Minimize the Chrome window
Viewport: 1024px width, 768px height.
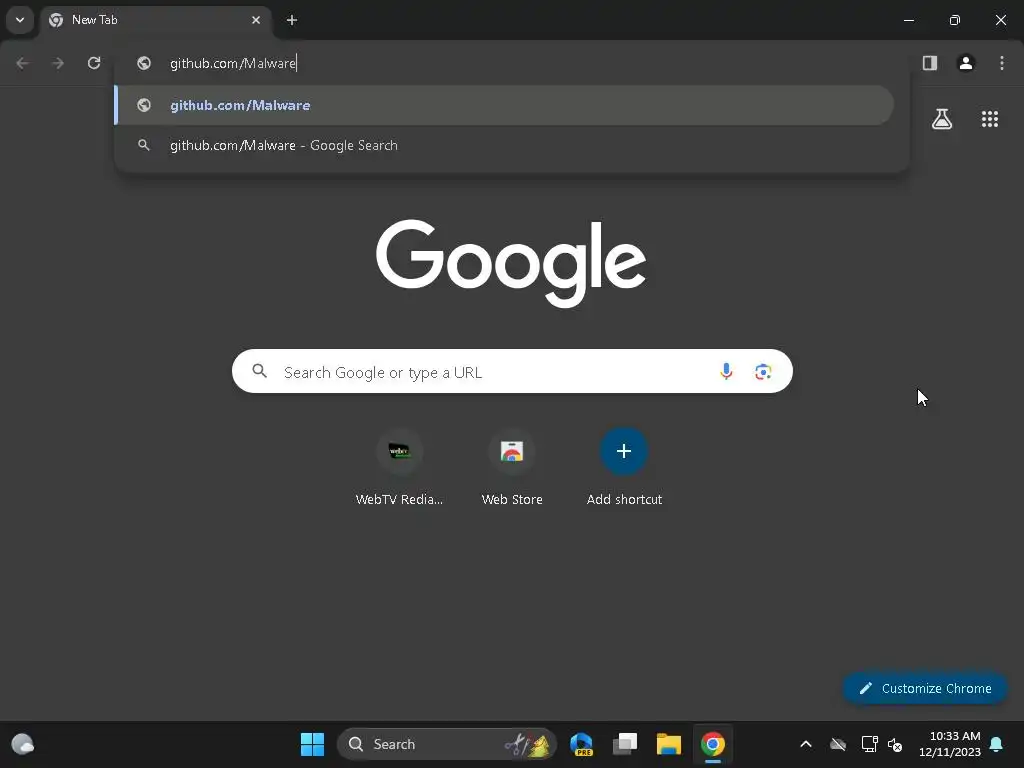(x=908, y=20)
